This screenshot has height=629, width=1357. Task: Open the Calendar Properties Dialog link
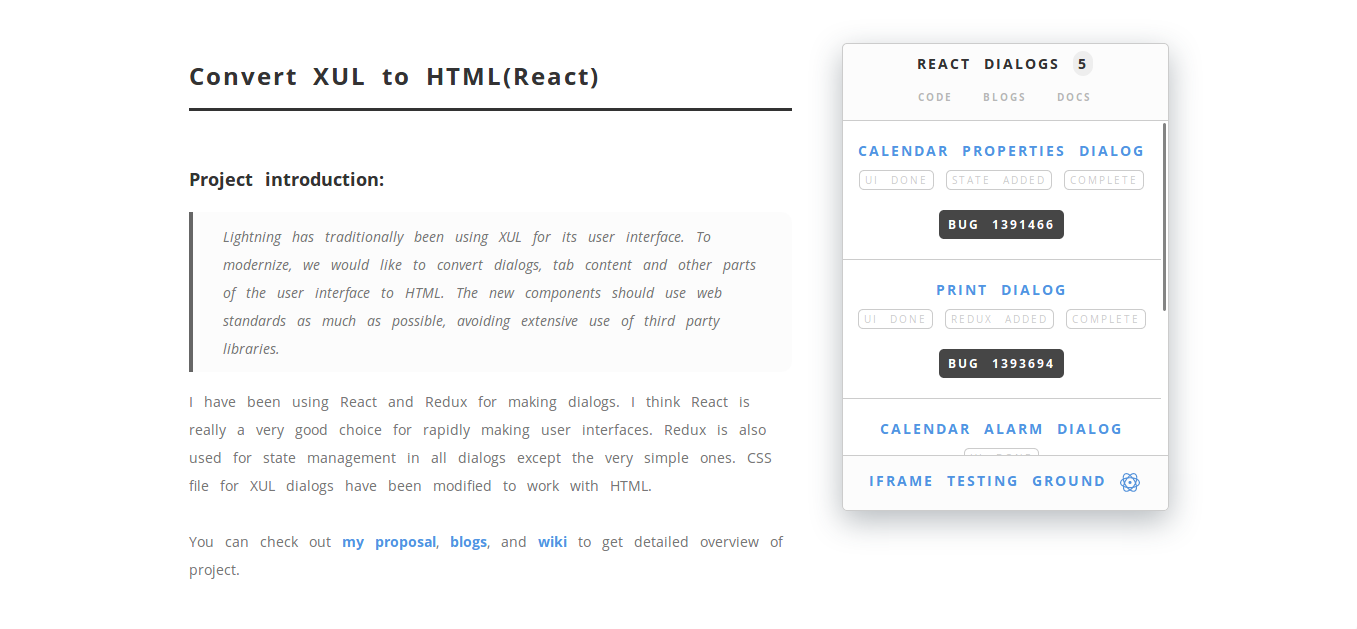coord(1001,150)
